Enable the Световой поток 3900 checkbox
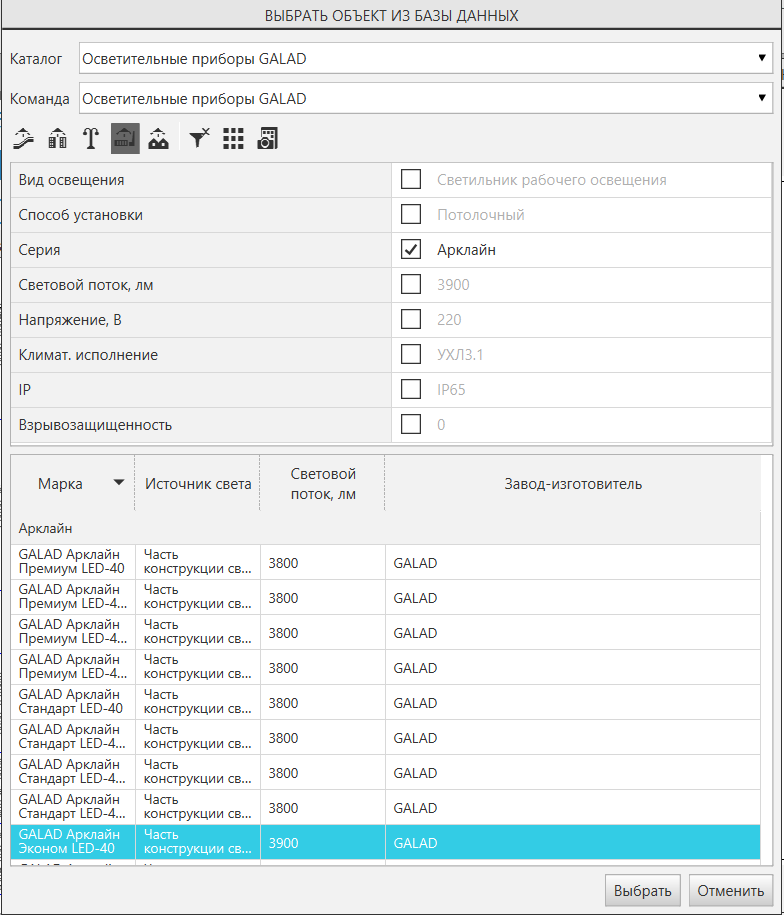Screen dimensions: 784x915 pos(411,285)
